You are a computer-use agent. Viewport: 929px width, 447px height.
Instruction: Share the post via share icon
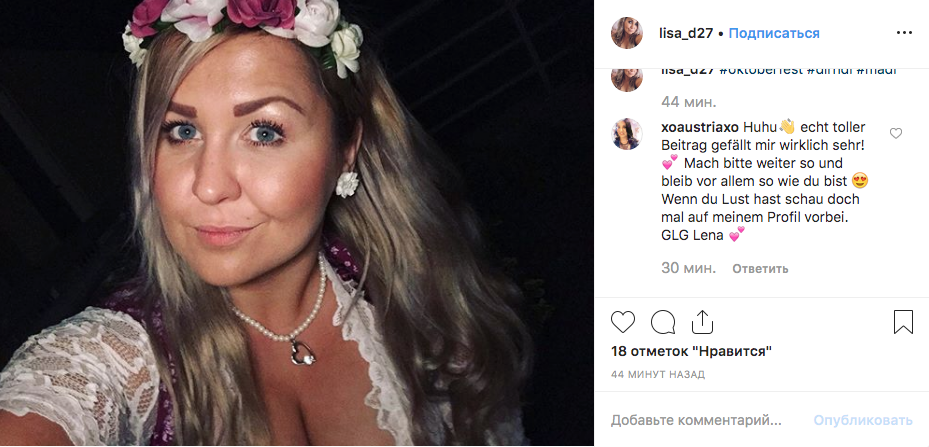702,322
